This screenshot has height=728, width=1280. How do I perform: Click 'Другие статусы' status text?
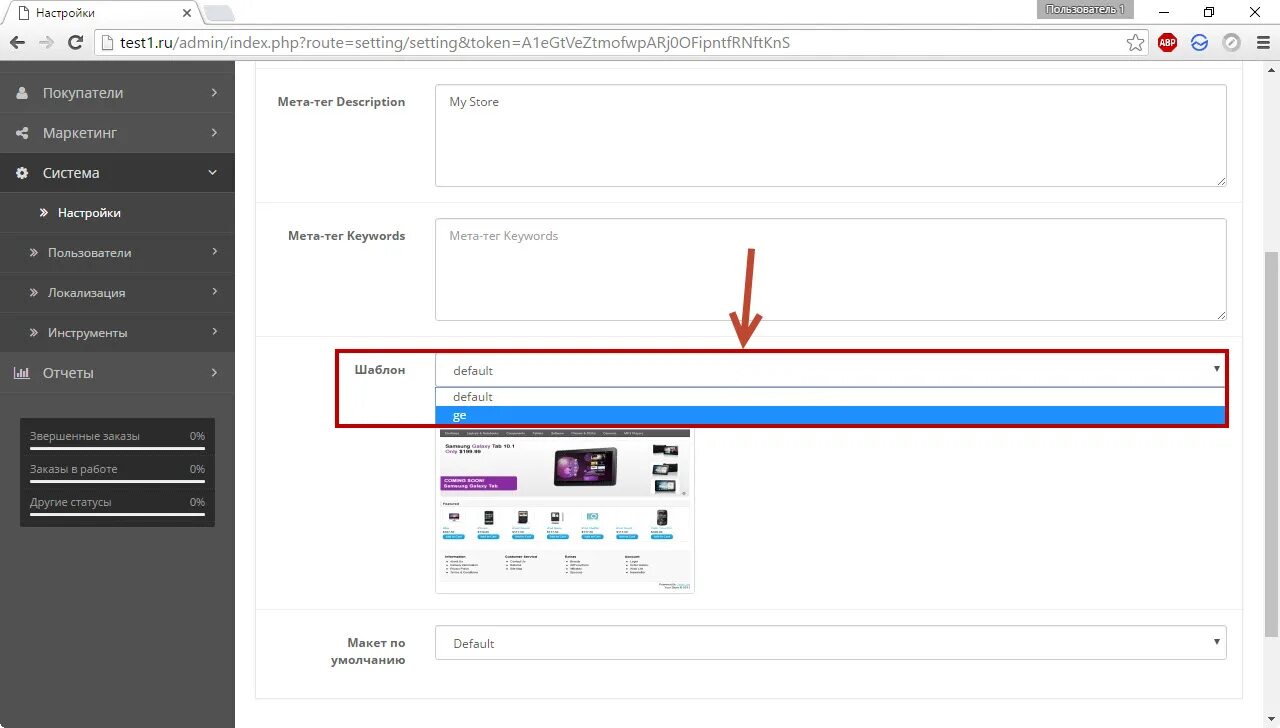(x=71, y=502)
